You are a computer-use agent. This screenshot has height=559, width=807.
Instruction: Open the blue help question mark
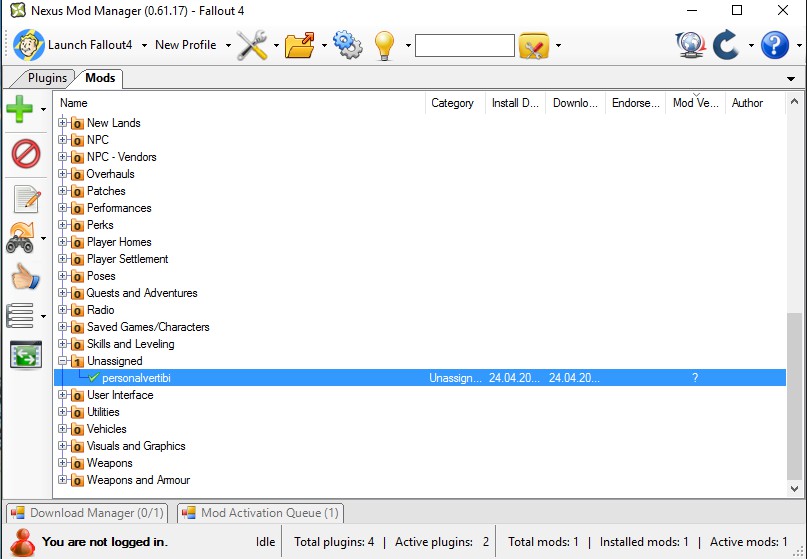tap(775, 45)
